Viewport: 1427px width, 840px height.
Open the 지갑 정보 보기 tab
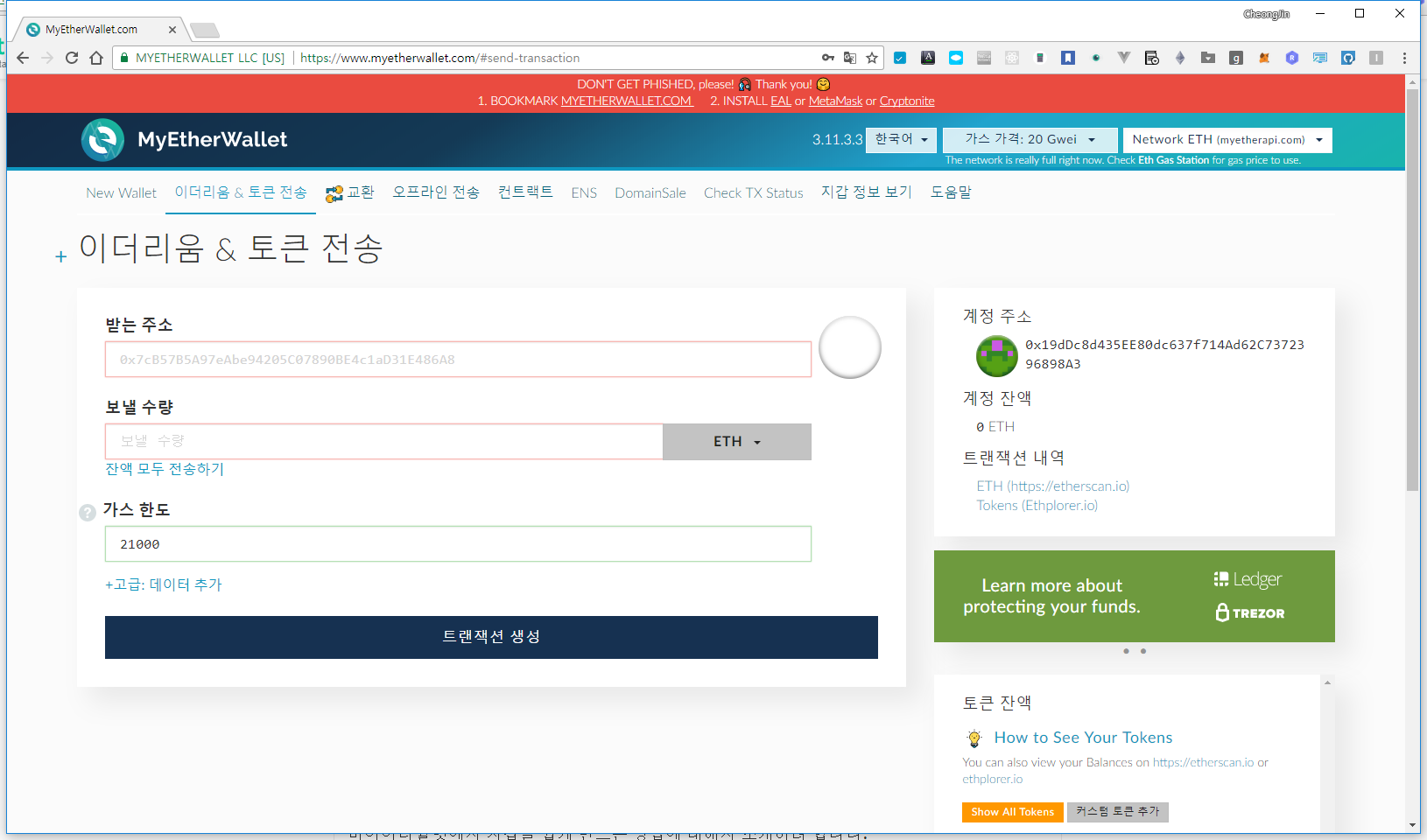click(x=867, y=192)
